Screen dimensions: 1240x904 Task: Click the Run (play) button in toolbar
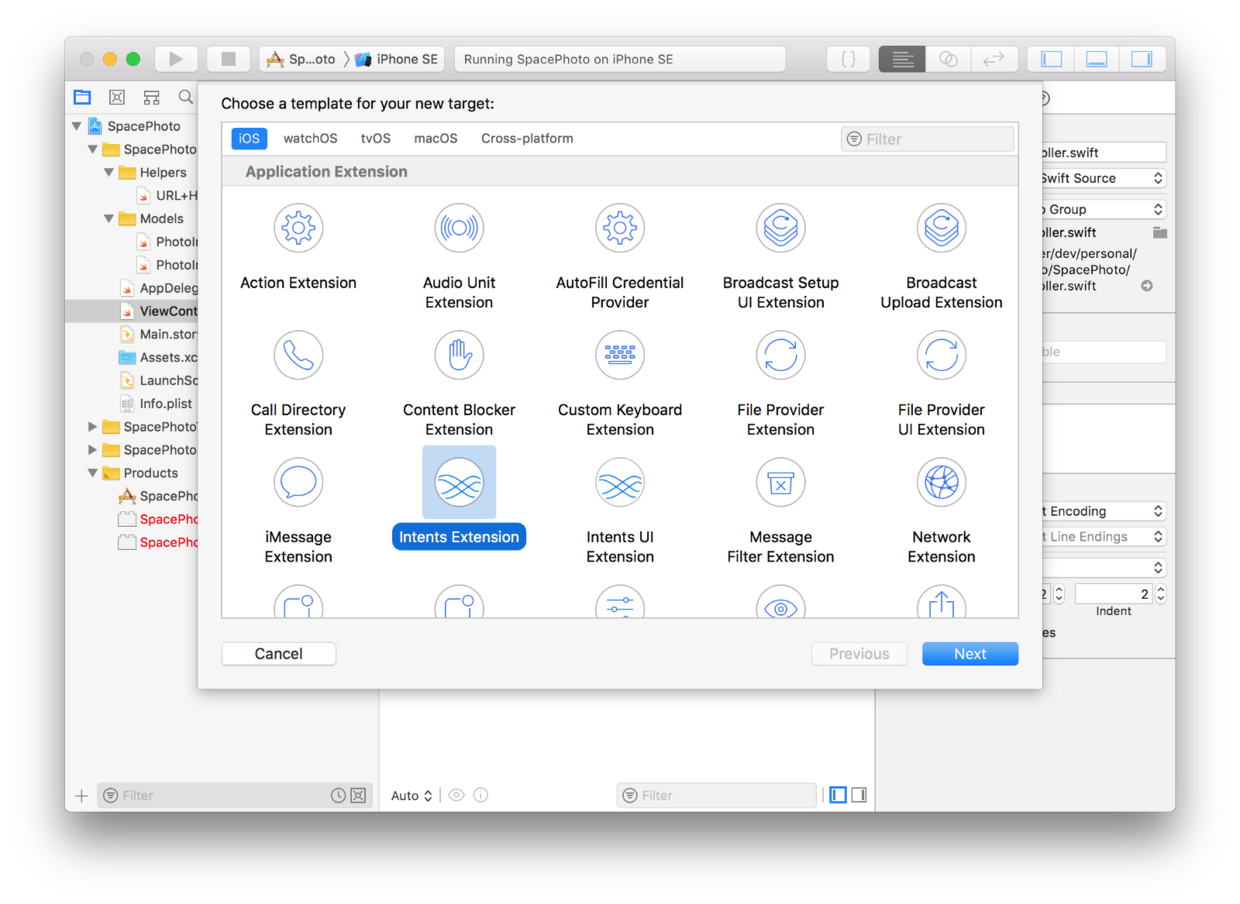coord(176,59)
